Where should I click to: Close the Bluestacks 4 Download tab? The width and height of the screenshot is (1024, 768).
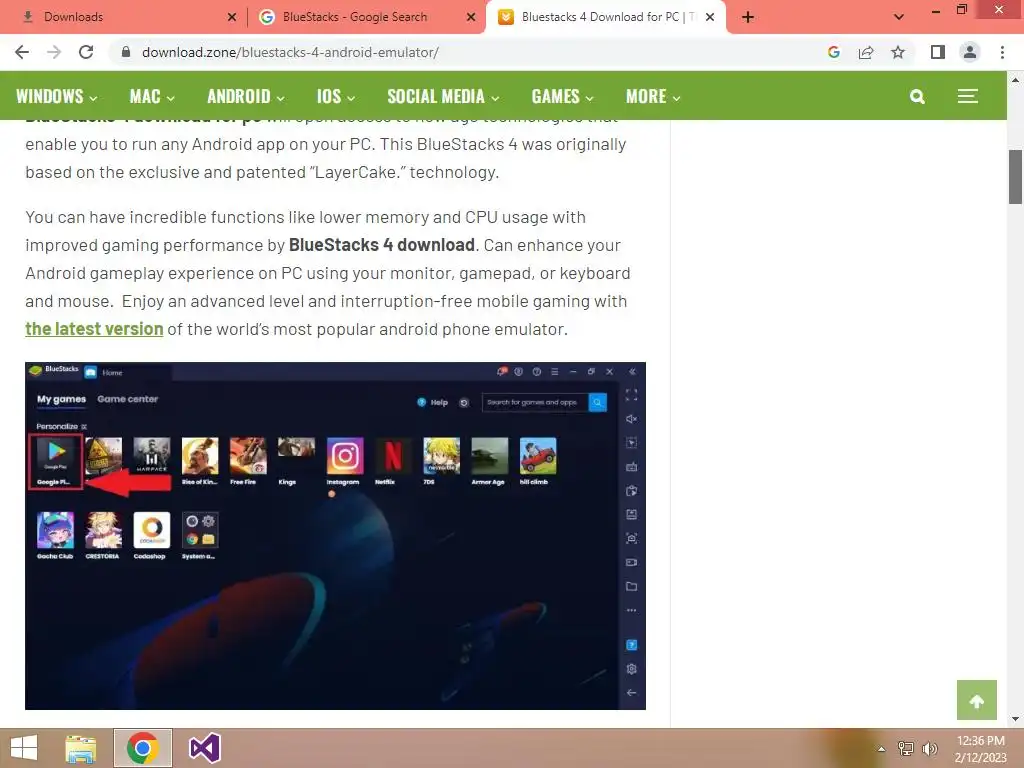[710, 17]
